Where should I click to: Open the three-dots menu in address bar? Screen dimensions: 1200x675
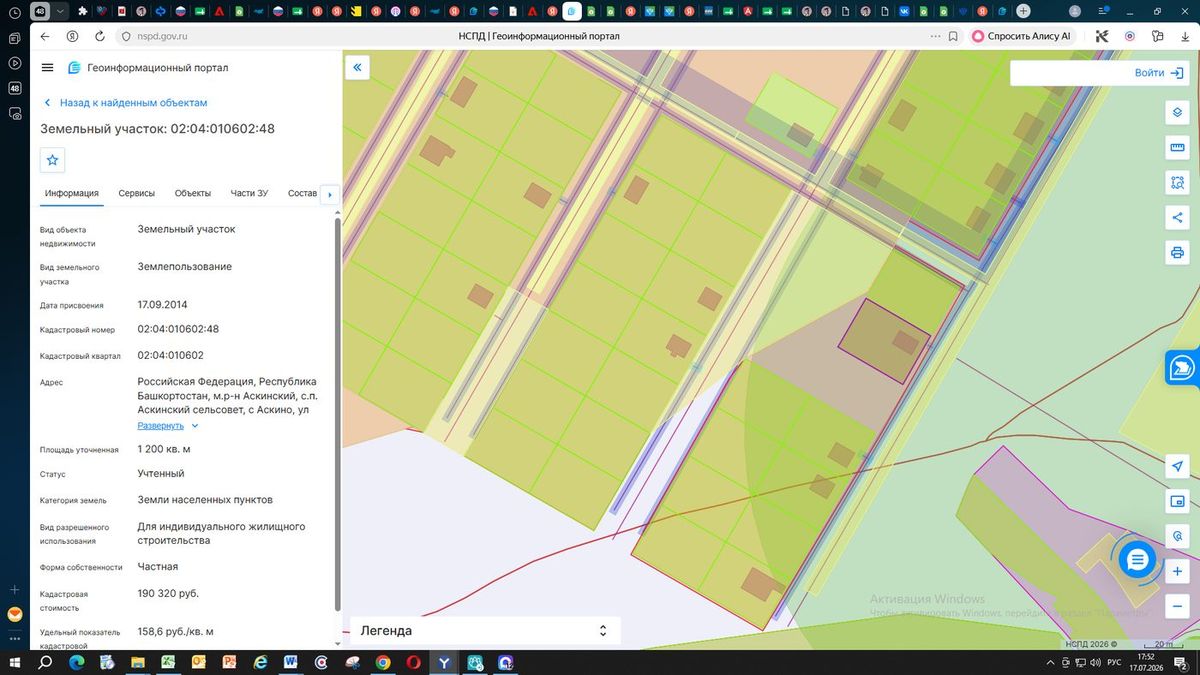tap(936, 36)
